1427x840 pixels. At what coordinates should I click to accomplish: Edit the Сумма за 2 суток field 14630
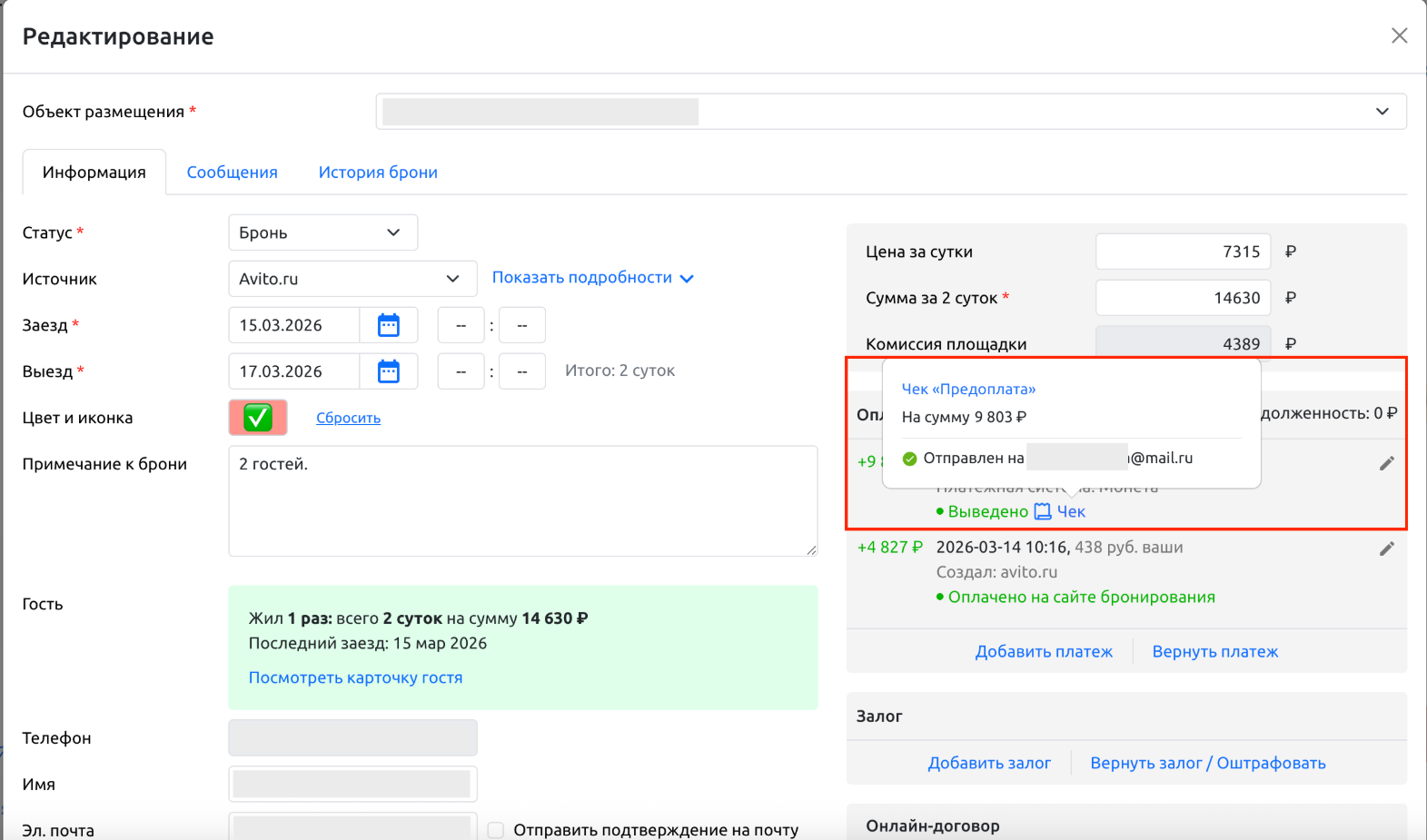[x=1183, y=298]
